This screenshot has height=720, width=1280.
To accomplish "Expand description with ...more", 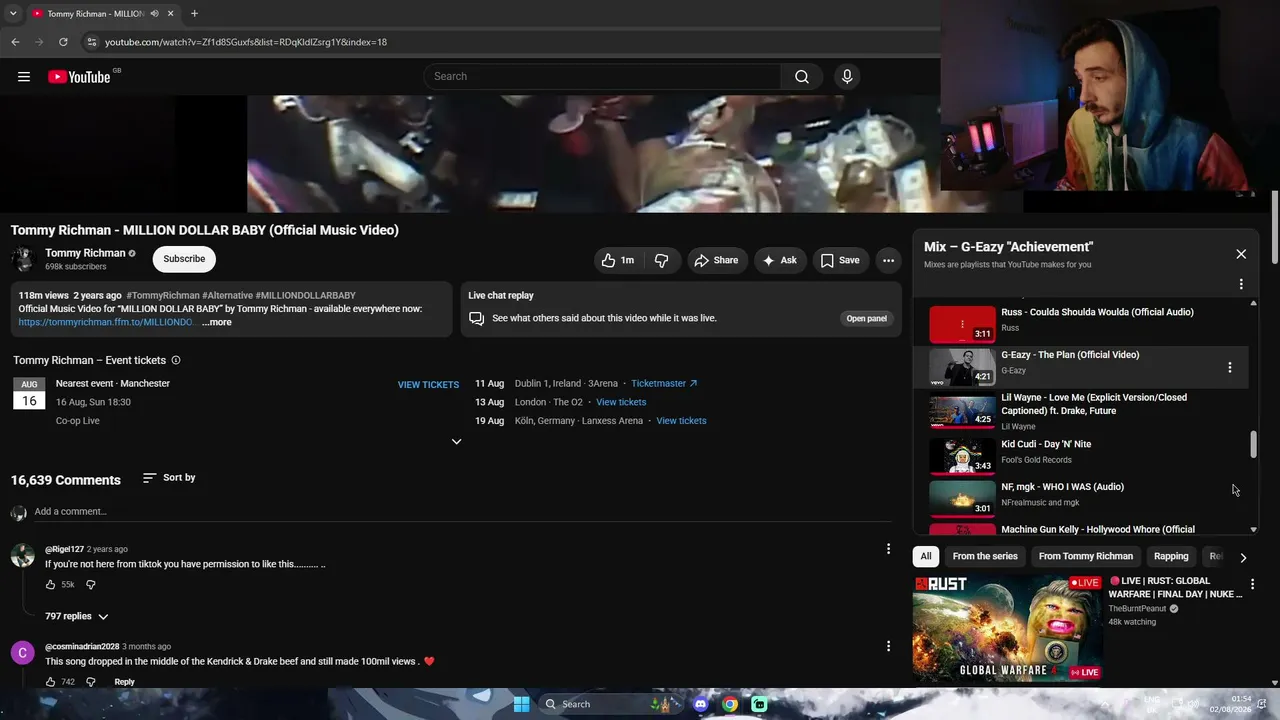I will click(x=217, y=322).
